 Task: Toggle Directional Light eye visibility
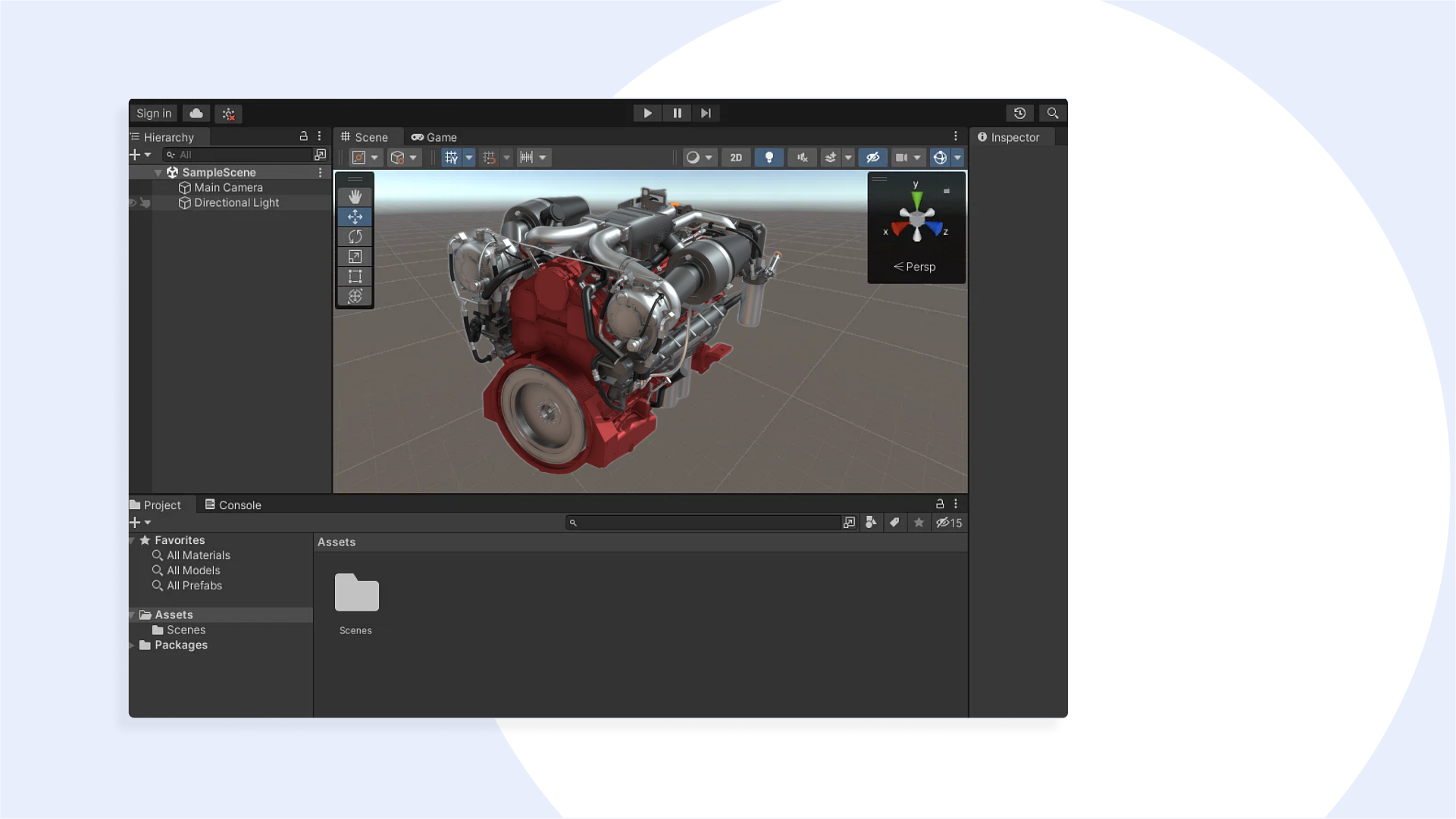click(133, 203)
